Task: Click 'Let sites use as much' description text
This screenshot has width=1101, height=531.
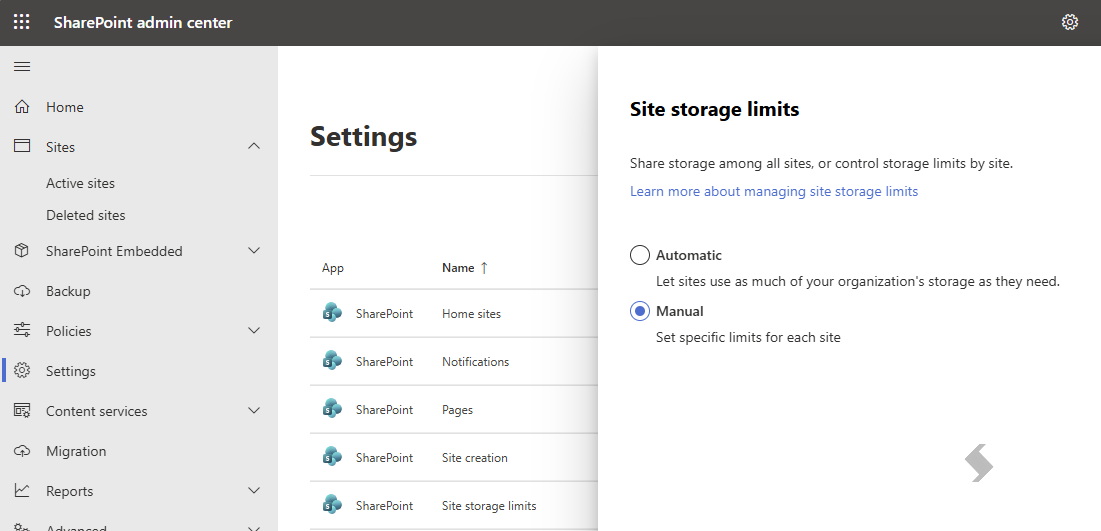Action: tap(857, 282)
